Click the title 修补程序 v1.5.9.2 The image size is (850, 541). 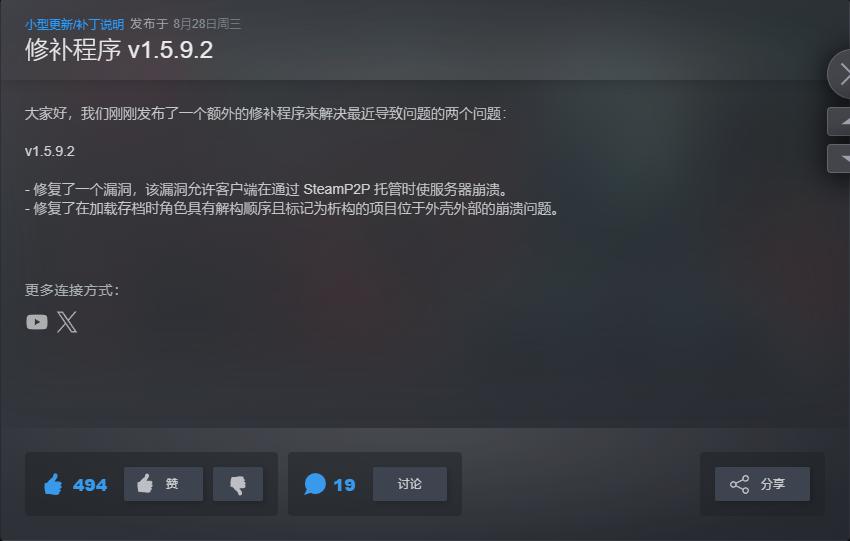[119, 50]
